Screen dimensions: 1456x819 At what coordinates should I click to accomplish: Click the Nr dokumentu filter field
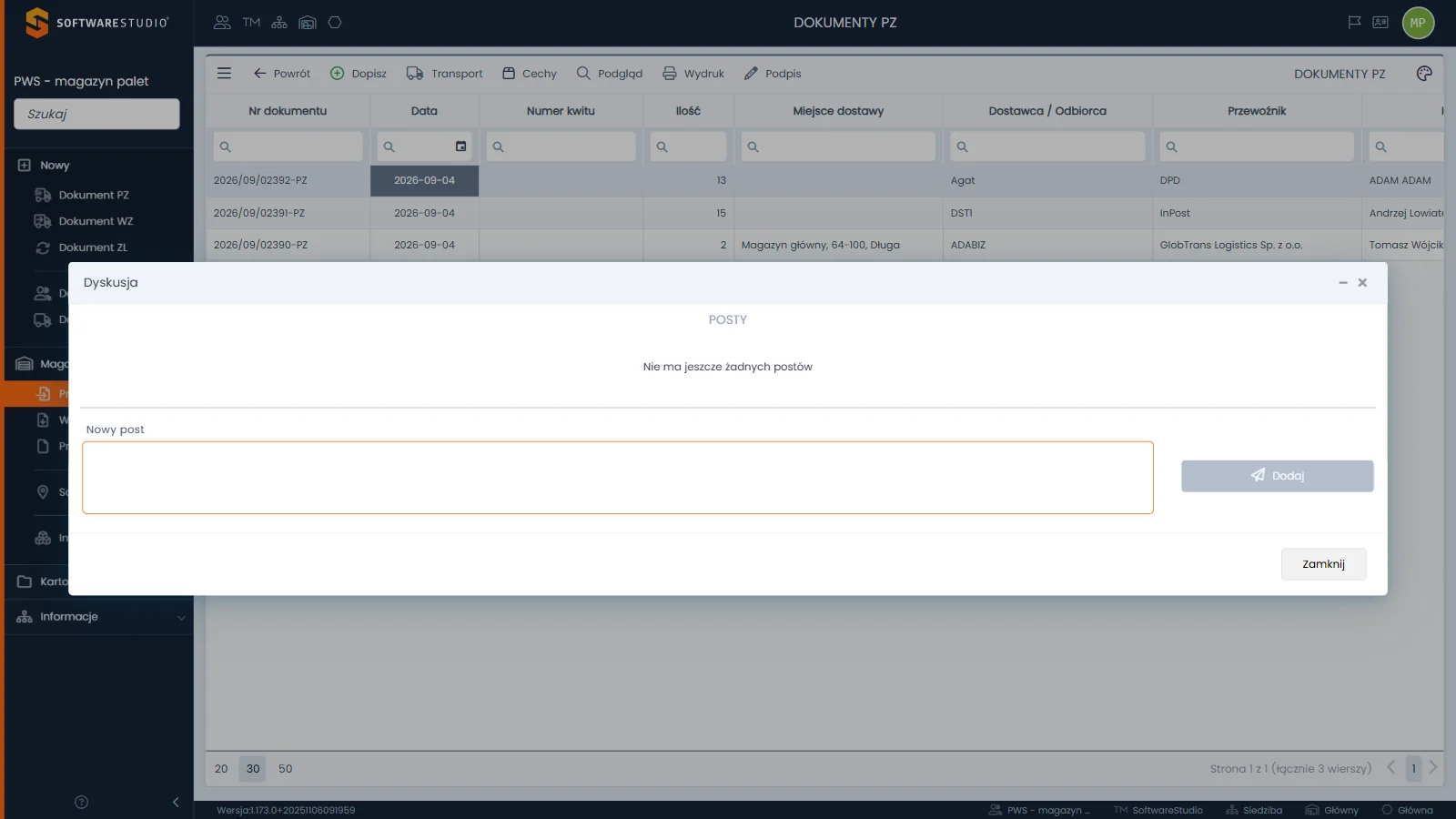288,147
